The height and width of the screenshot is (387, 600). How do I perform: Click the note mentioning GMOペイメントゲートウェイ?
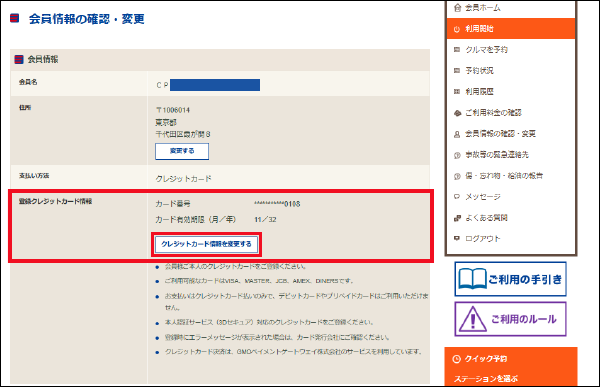(294, 352)
